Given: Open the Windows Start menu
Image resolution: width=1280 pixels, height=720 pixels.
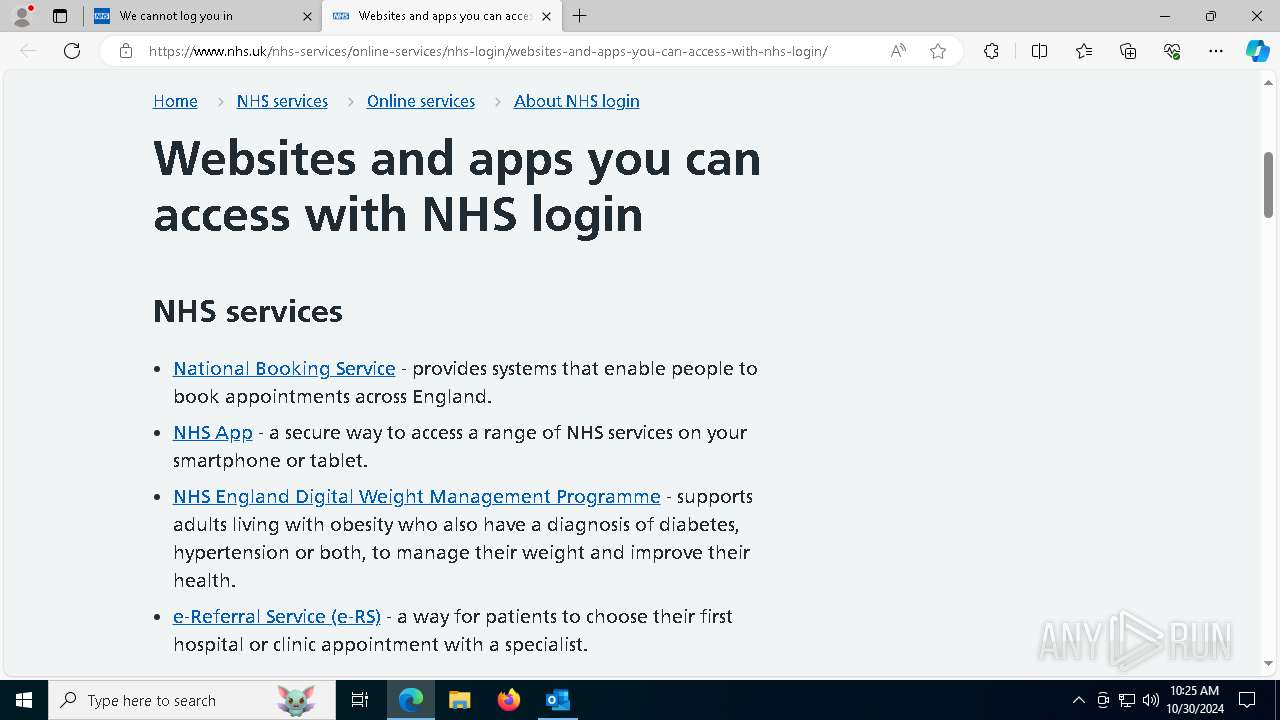Looking at the screenshot, I should click(24, 700).
